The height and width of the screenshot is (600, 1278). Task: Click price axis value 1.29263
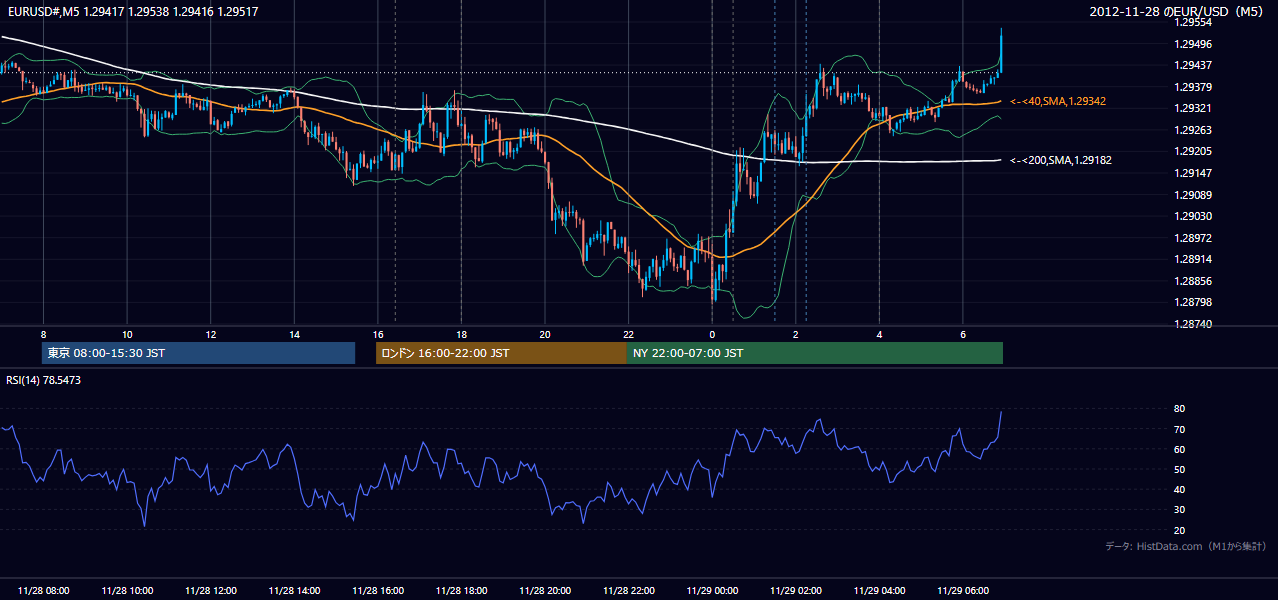pyautogui.click(x=1193, y=130)
